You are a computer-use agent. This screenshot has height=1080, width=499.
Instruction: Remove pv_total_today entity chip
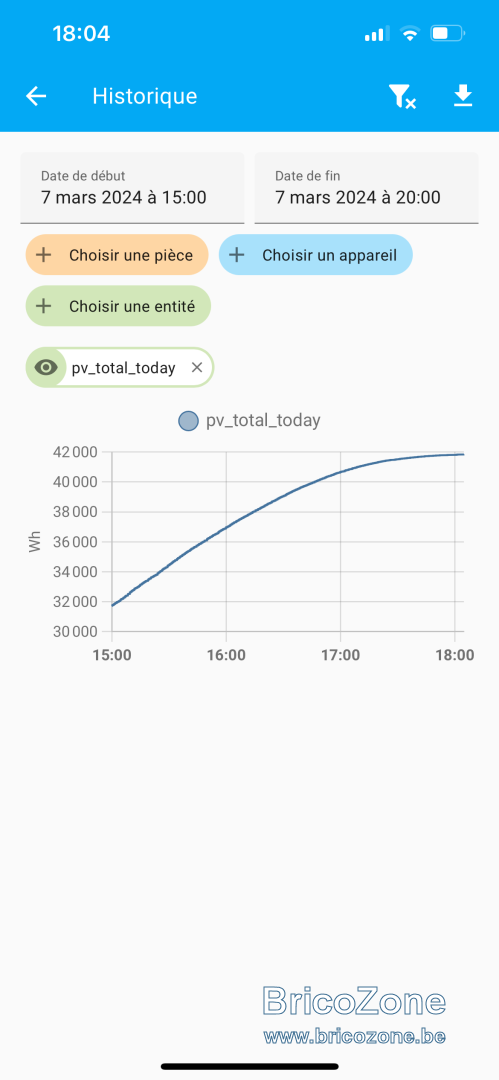tap(196, 368)
